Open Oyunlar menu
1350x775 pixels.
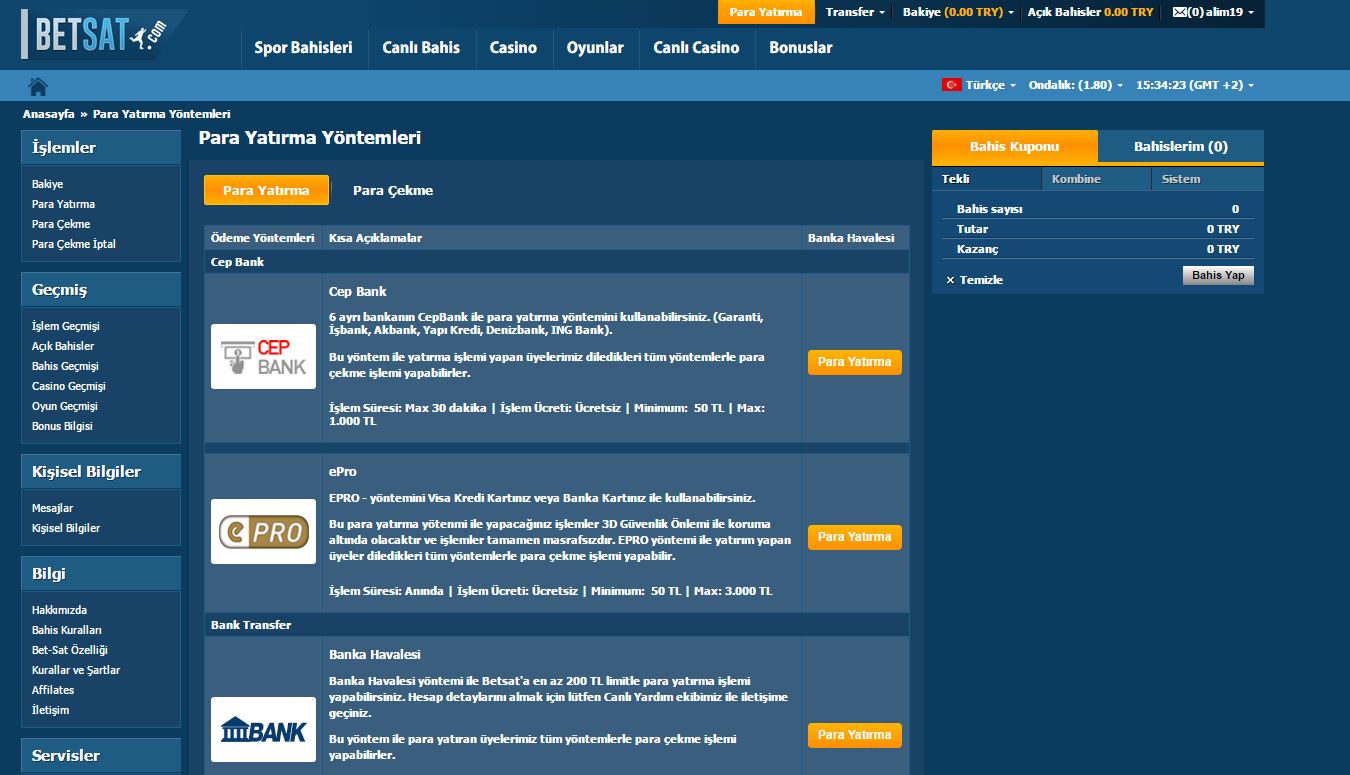pos(595,47)
